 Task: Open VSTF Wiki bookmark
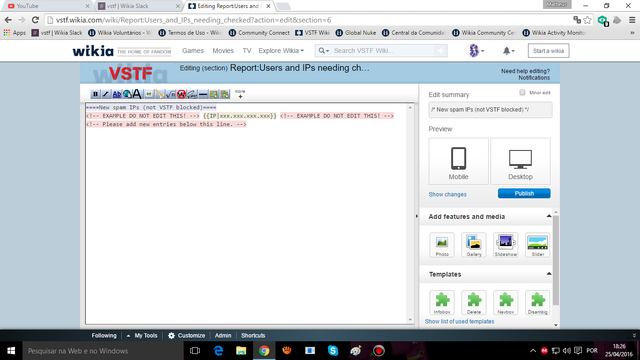pyautogui.click(x=312, y=33)
